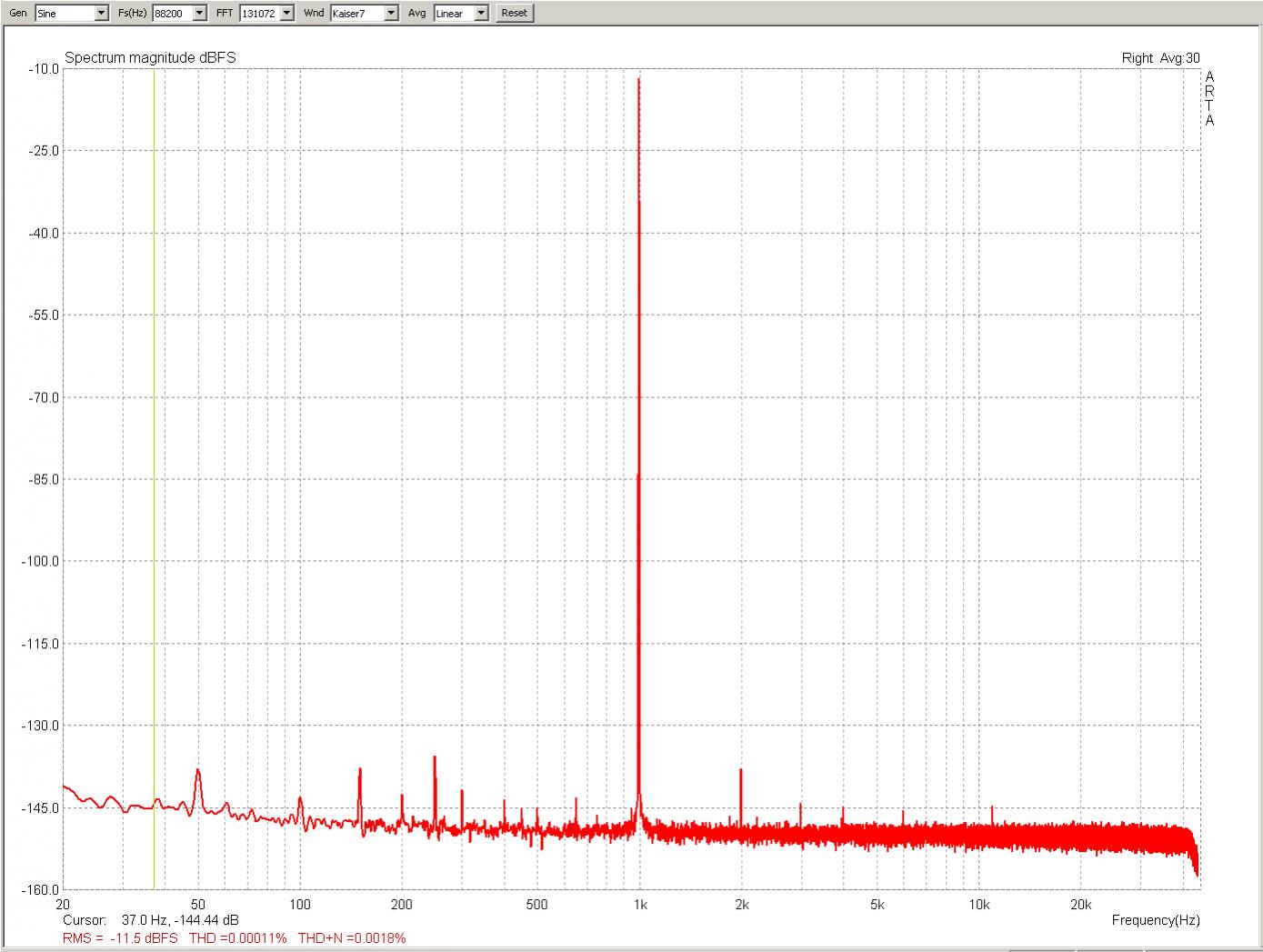The height and width of the screenshot is (952, 1263).
Task: Click the 'Frequency(Hz)' axis label
Action: [x=1156, y=920]
